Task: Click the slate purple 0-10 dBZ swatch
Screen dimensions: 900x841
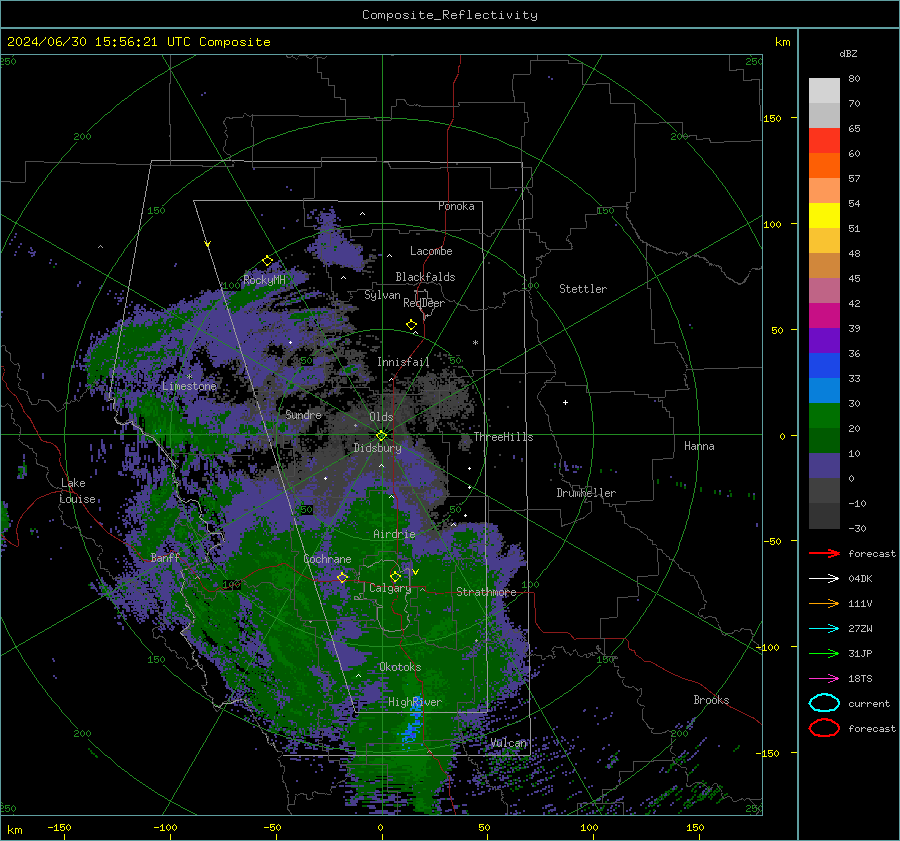Action: pos(824,466)
